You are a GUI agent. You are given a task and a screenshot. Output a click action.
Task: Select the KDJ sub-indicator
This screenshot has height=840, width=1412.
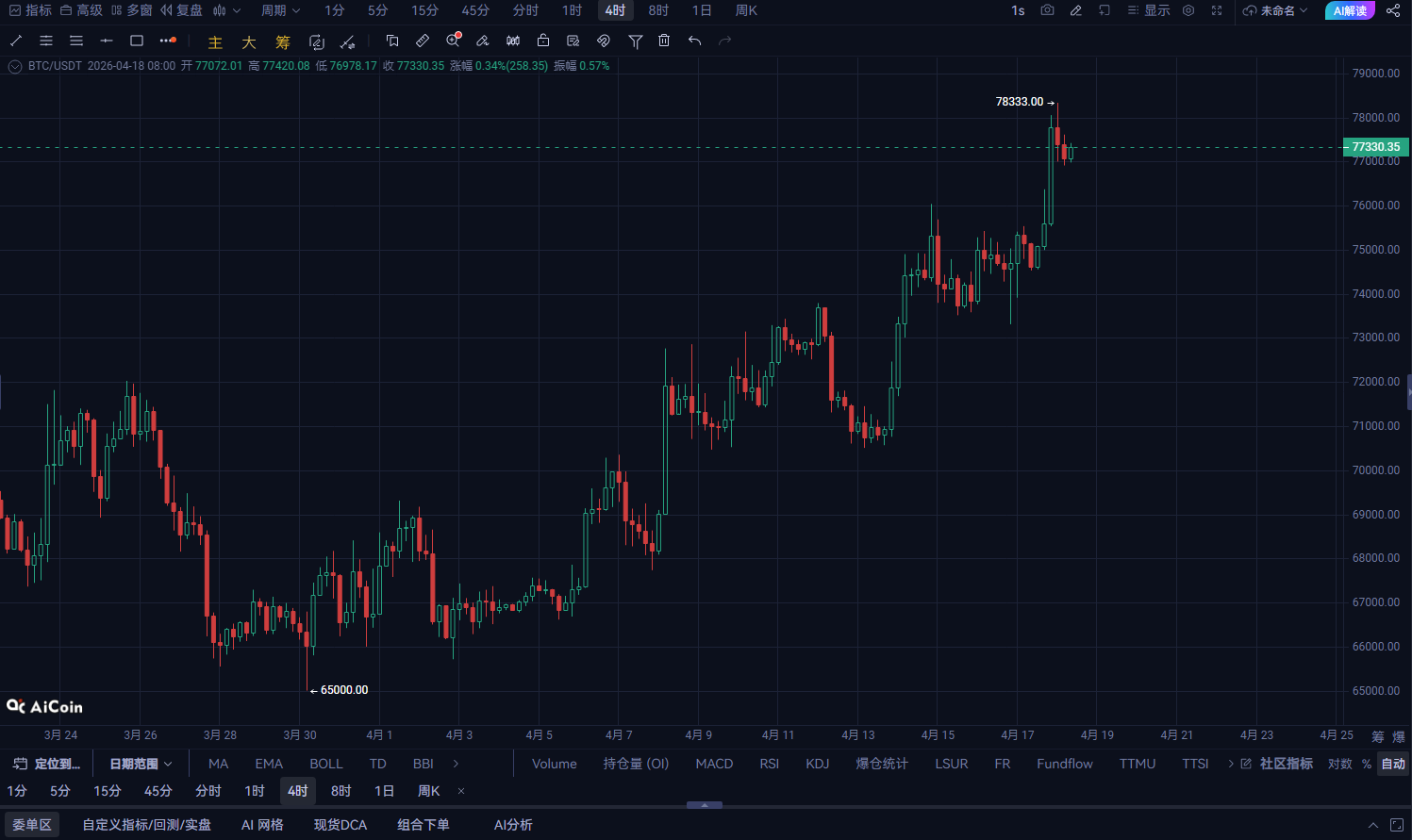click(x=818, y=764)
